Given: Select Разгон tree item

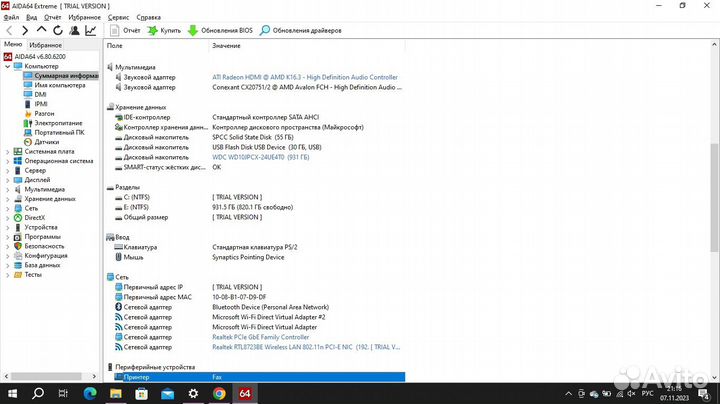Looking at the screenshot, I should 39,113.
